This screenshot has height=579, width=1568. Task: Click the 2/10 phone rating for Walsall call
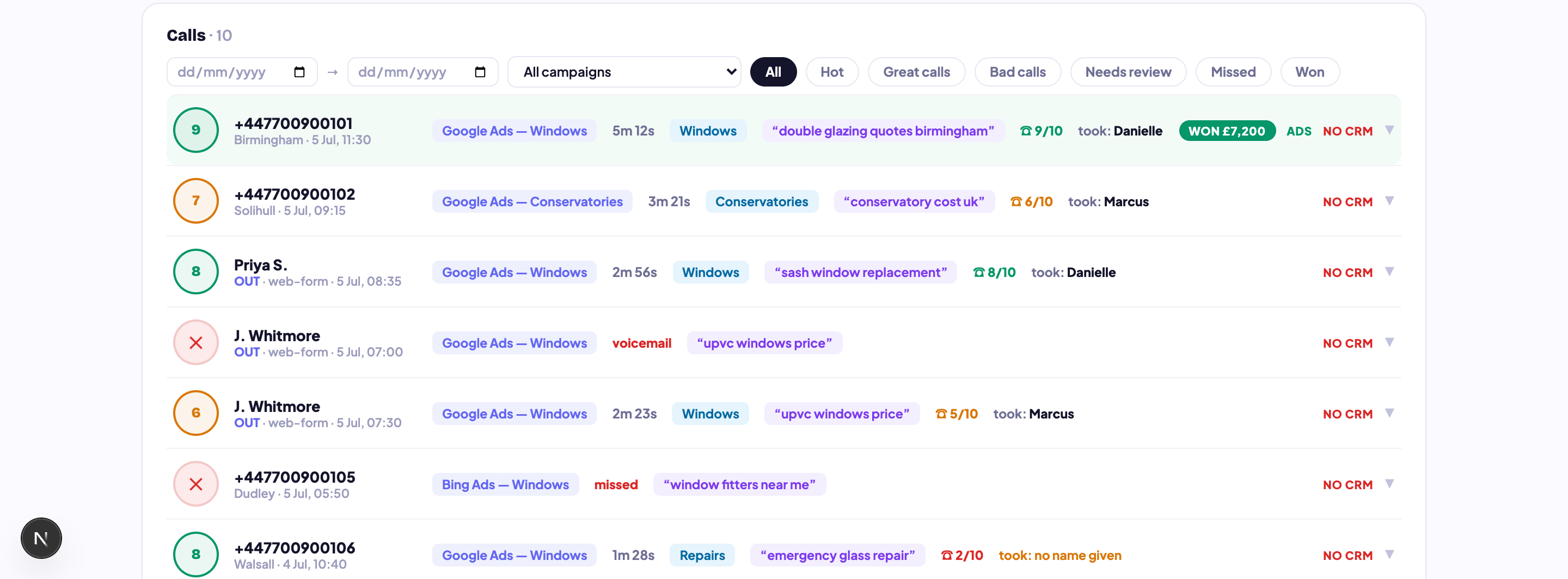[x=963, y=555]
